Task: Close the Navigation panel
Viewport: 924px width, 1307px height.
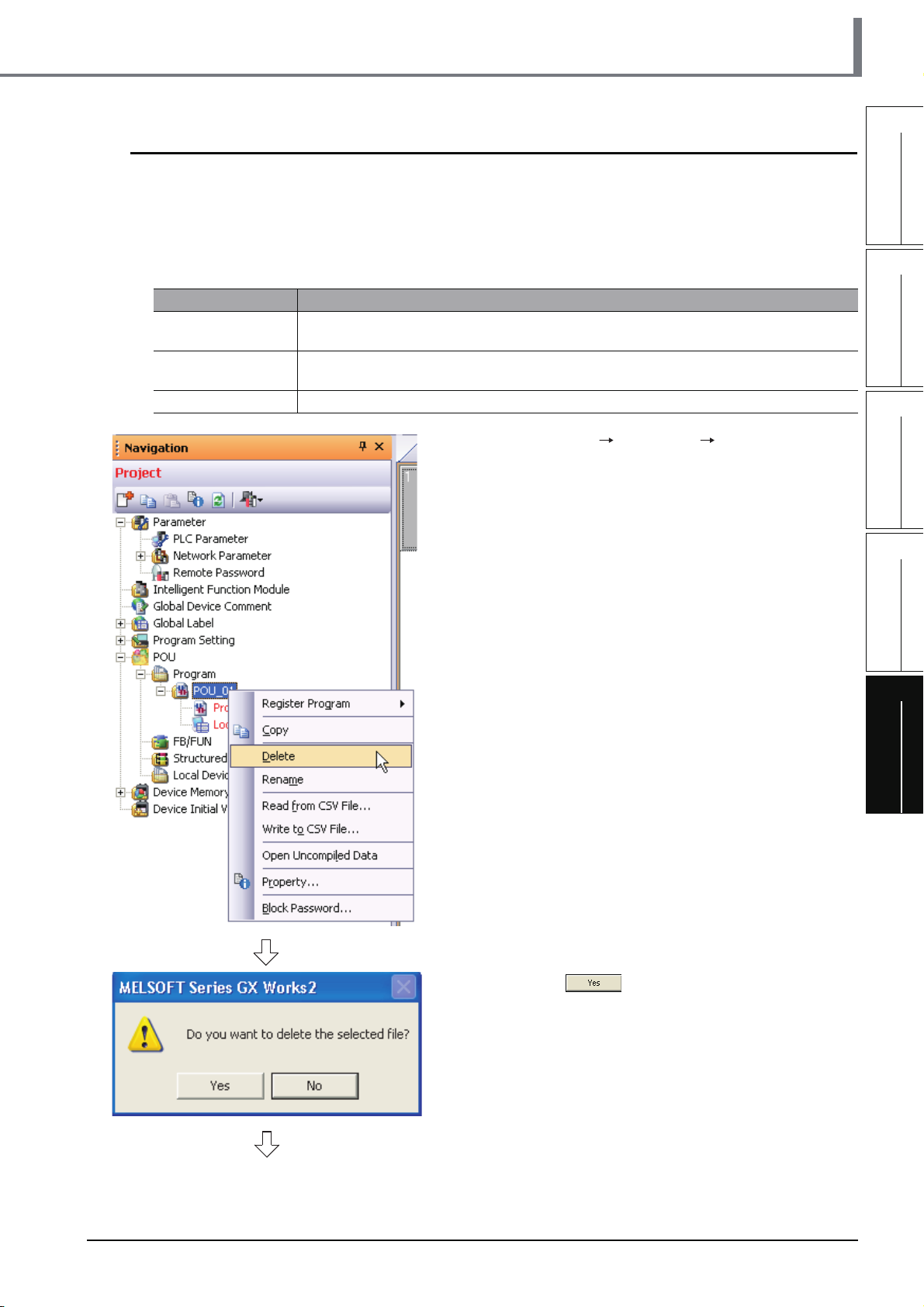Action: (379, 446)
